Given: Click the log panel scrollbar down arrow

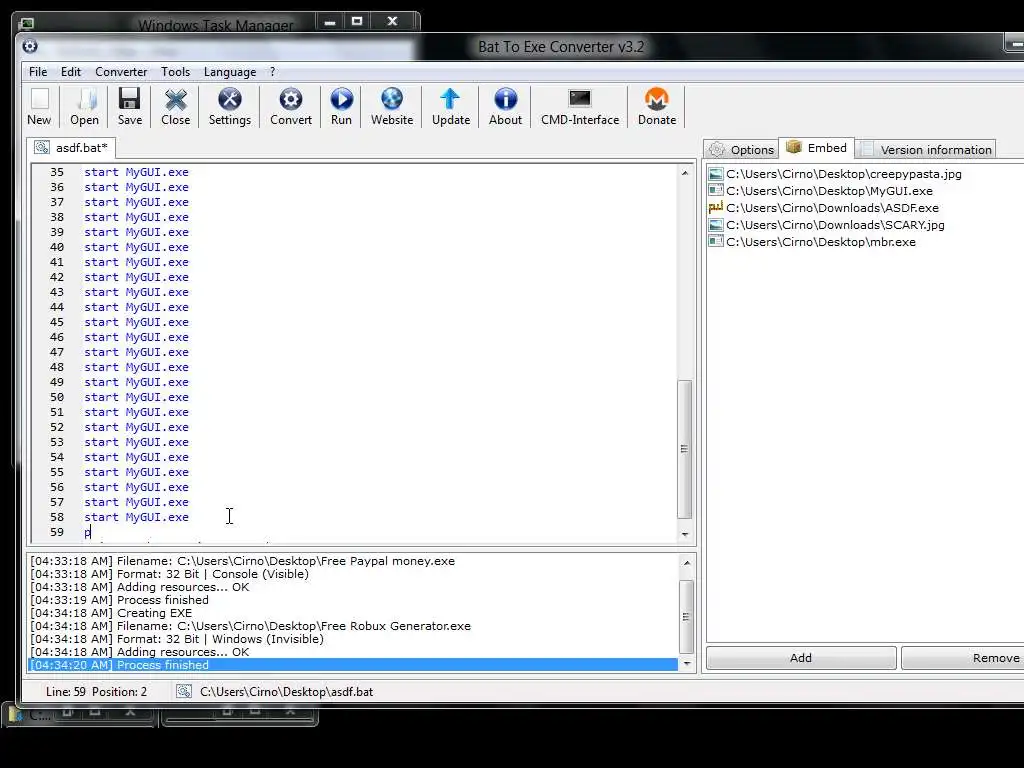Looking at the screenshot, I should (x=686, y=664).
